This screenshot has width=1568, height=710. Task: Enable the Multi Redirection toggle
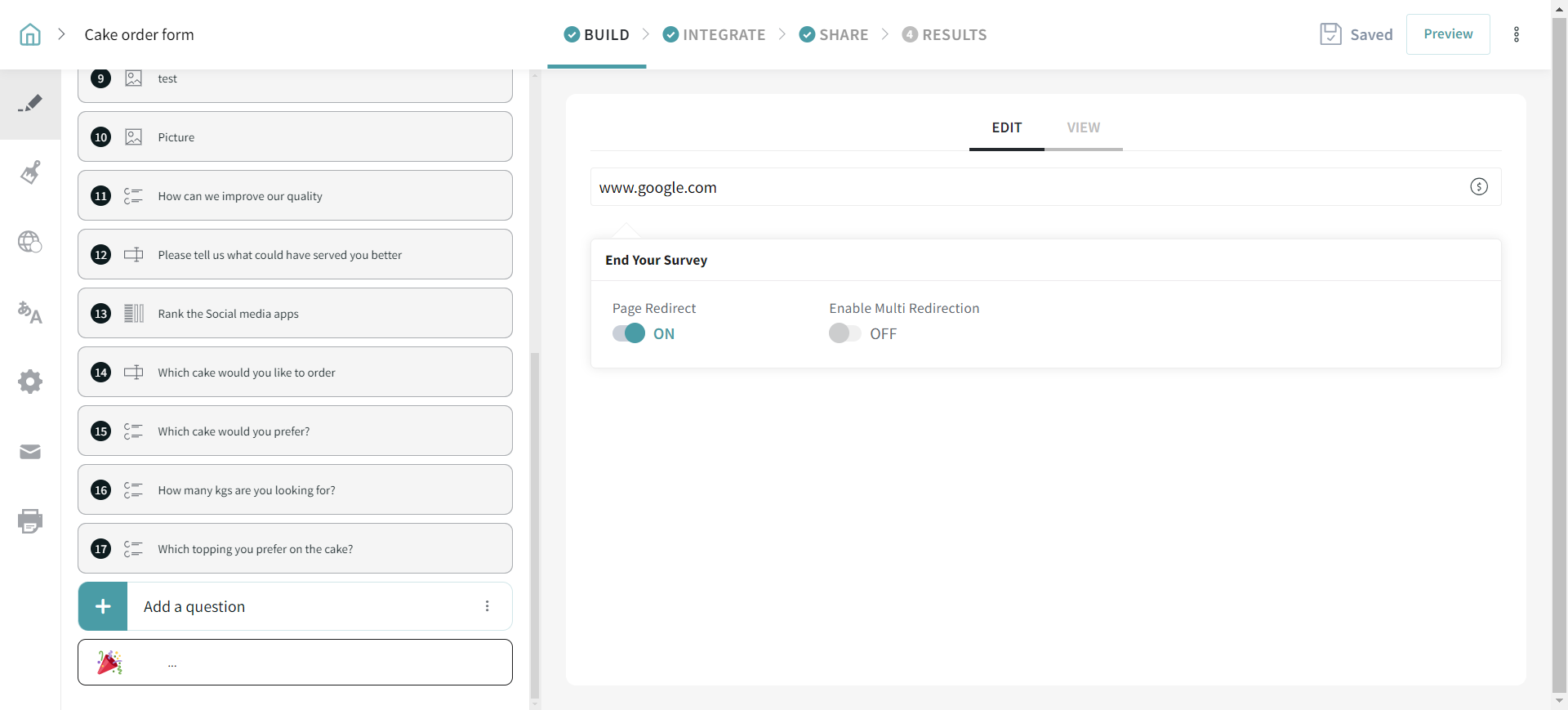point(844,333)
